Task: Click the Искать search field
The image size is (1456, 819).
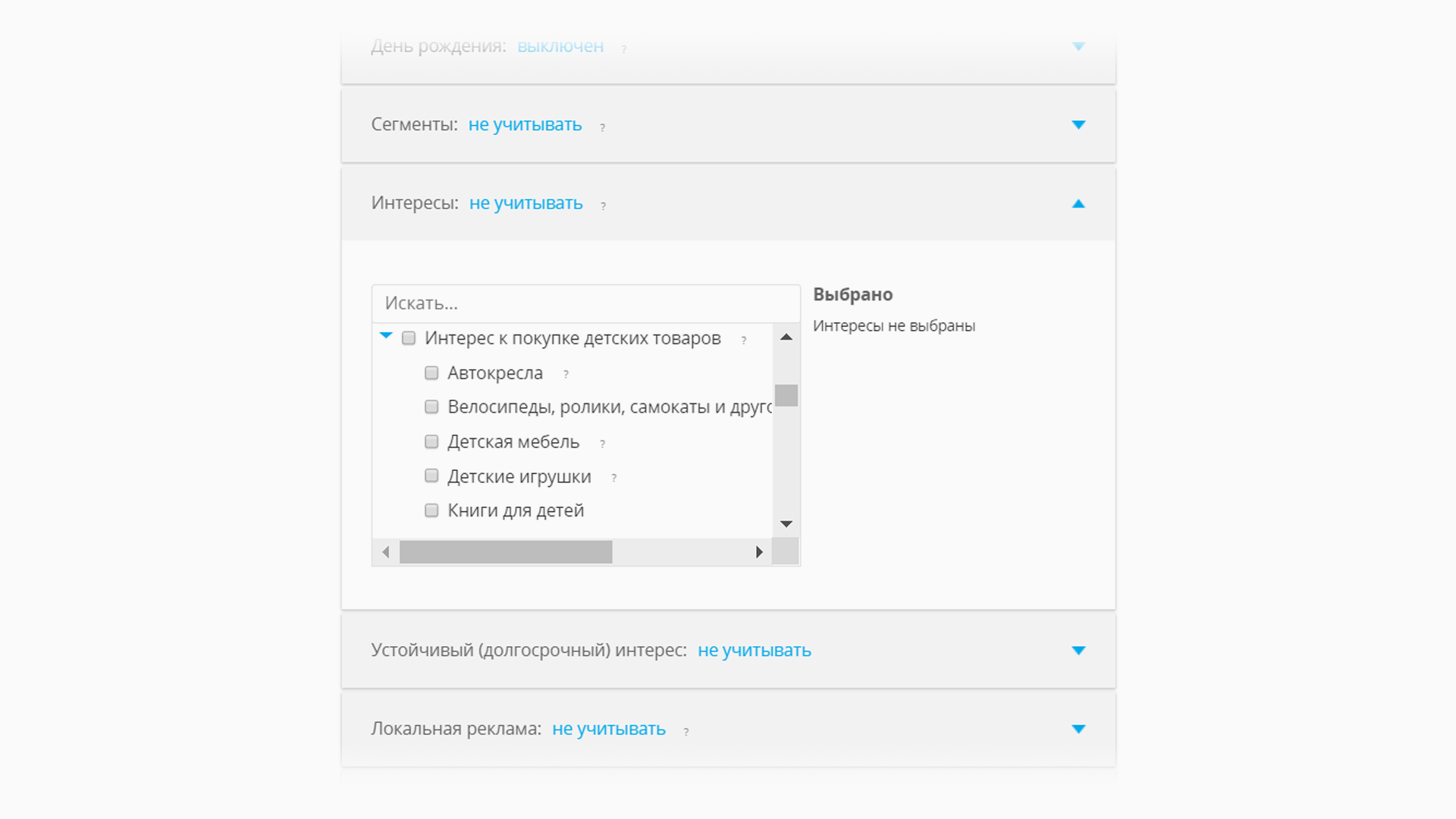Action: click(585, 304)
